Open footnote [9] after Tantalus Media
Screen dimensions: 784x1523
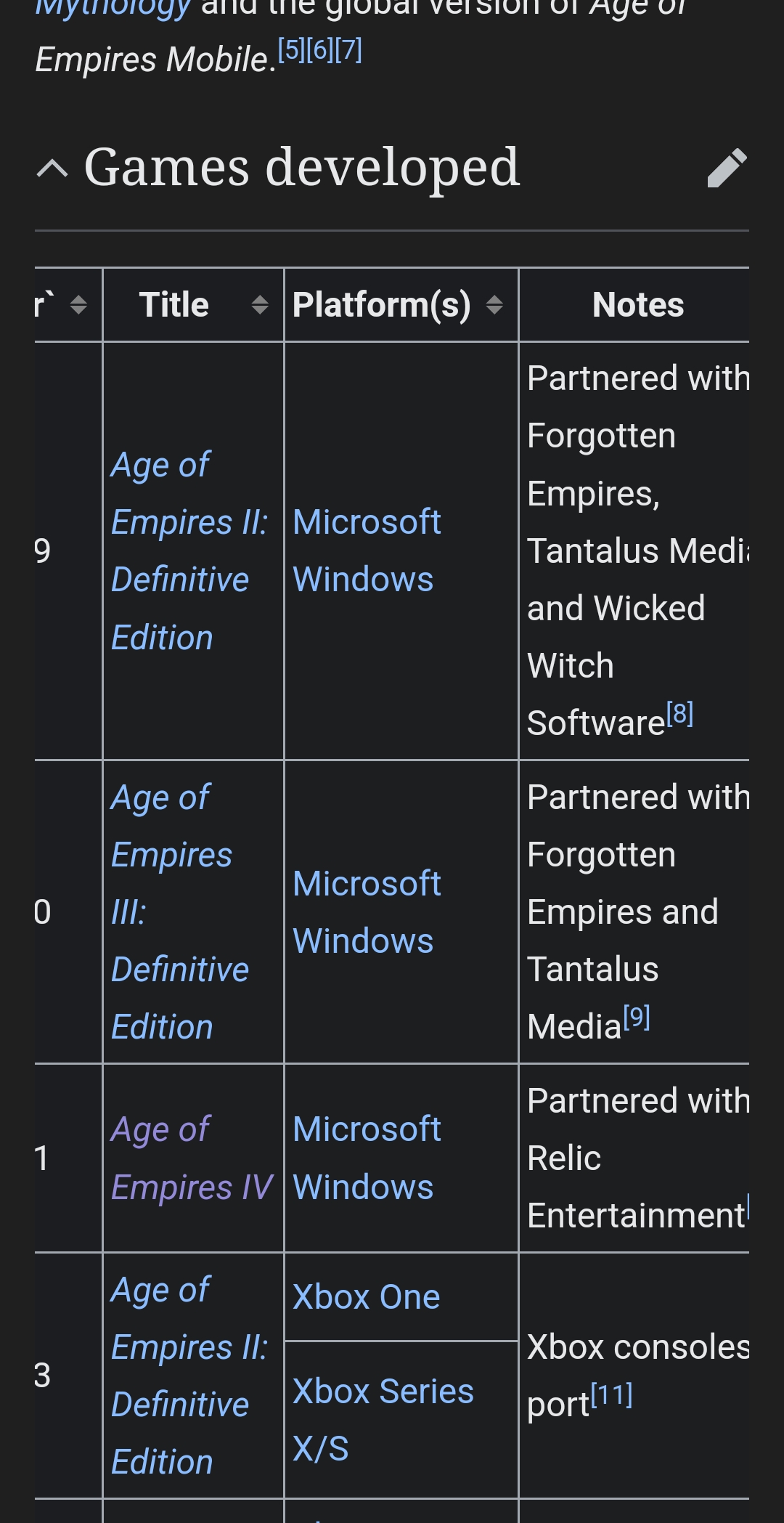pos(637,1018)
